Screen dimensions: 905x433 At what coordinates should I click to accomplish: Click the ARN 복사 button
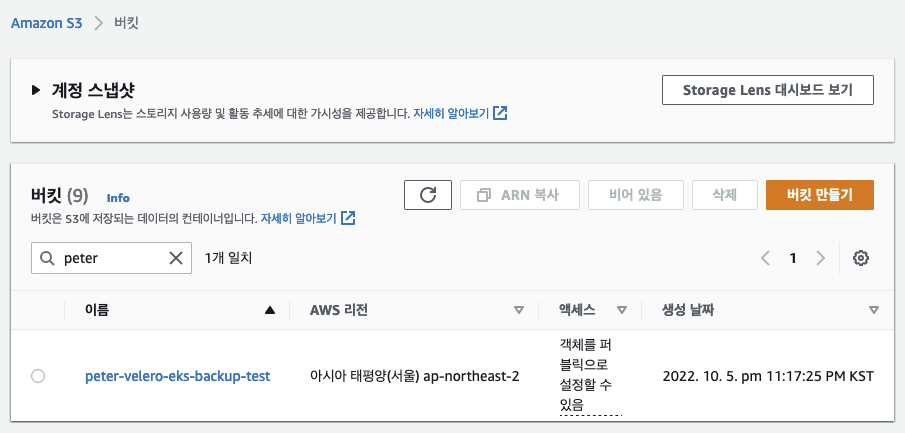pyautogui.click(x=519, y=195)
